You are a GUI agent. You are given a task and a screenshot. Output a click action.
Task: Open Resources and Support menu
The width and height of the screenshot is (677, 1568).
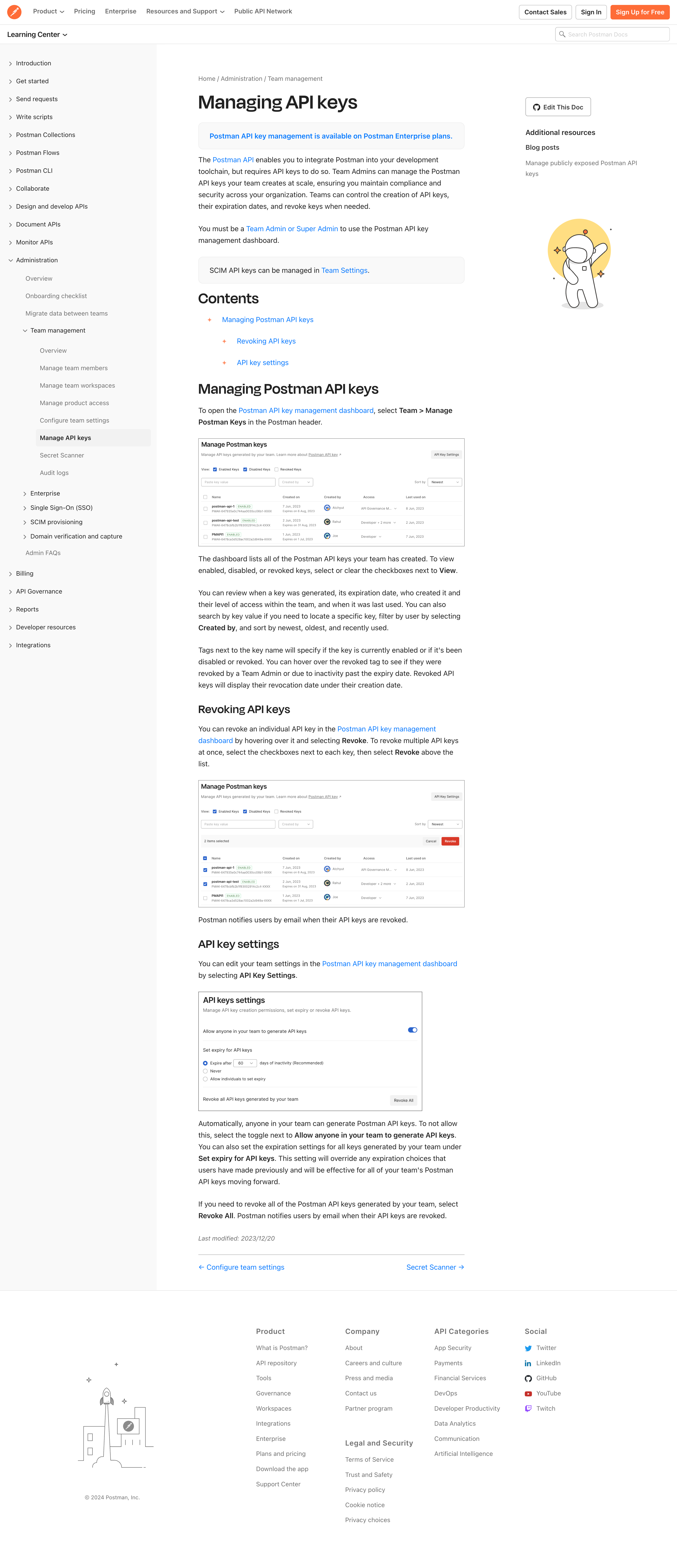(x=185, y=12)
